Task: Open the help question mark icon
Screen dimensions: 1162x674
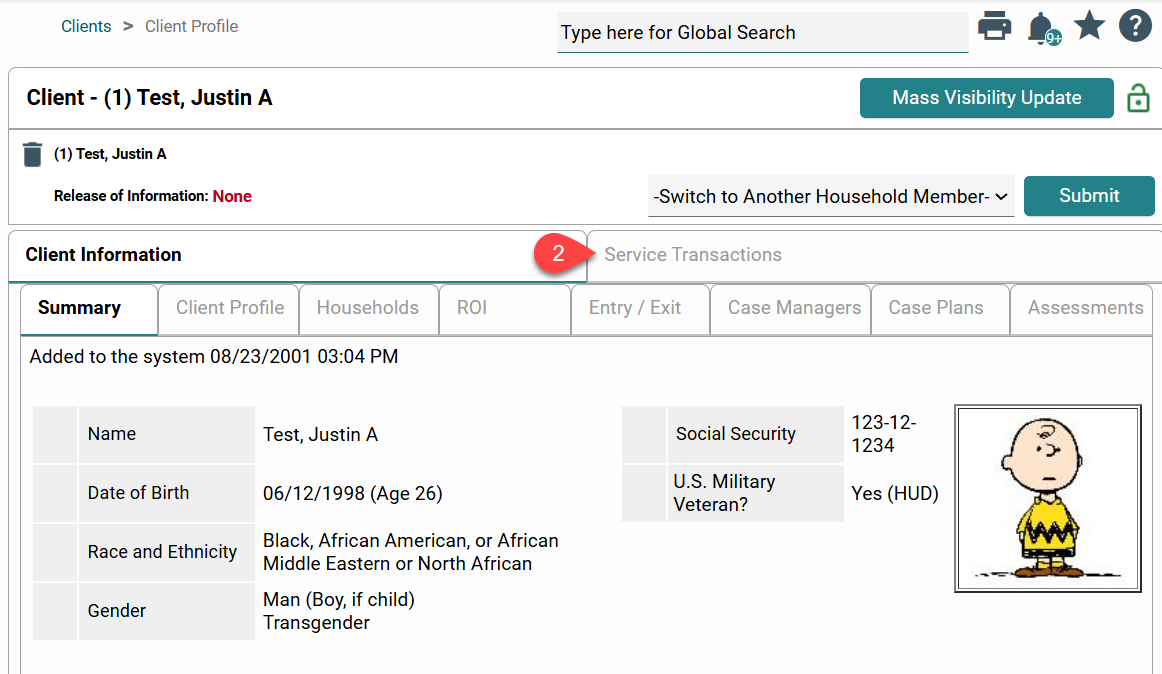Action: tap(1135, 26)
